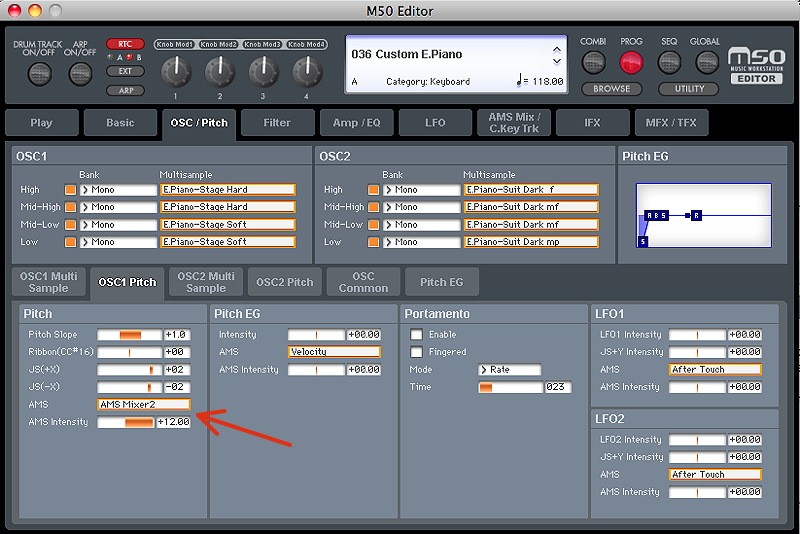
Task: Open OSC2 Low multisample E.Piano-Suit Dark mp
Action: click(x=531, y=242)
